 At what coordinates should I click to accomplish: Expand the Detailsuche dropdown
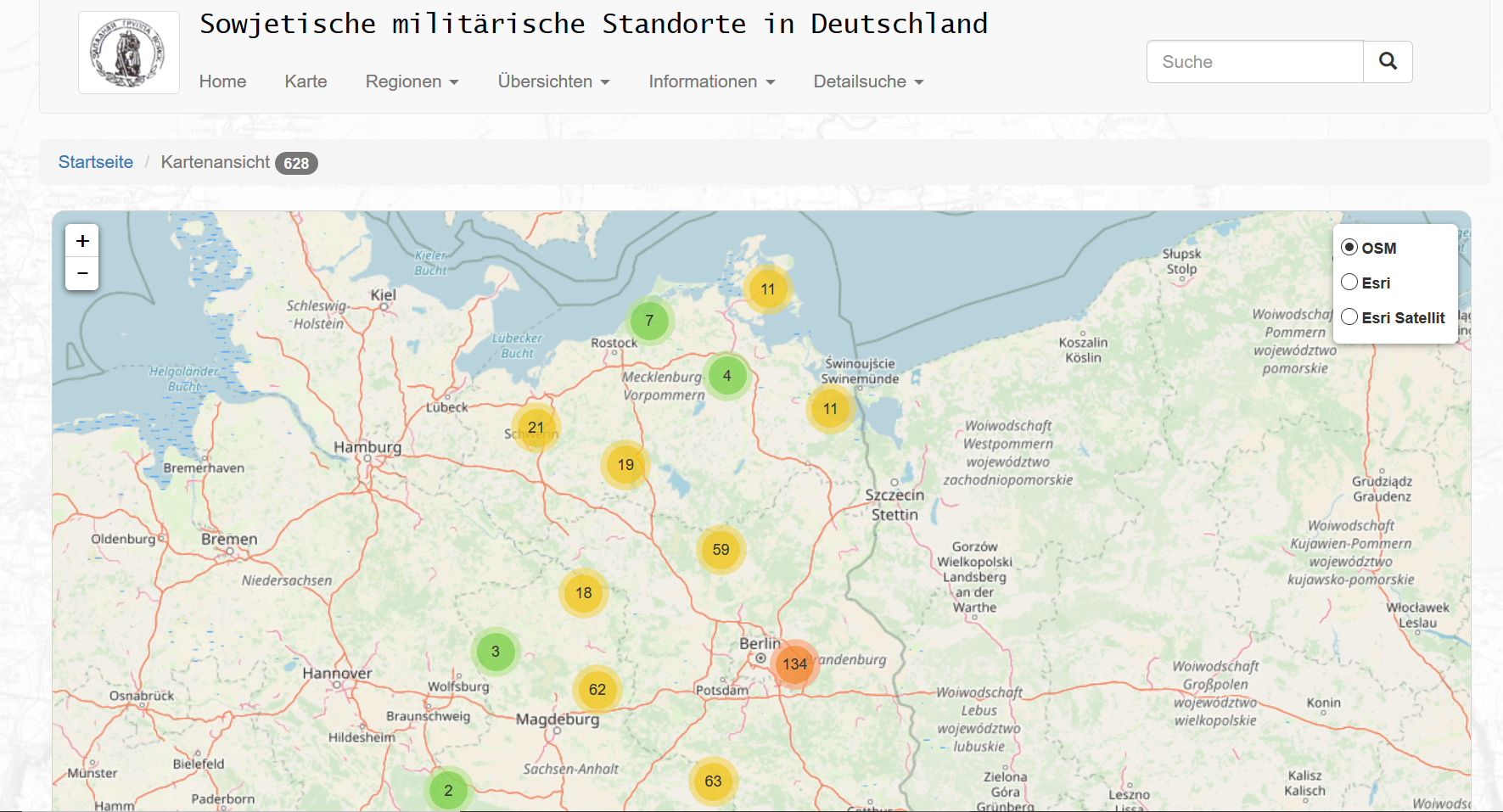coord(868,81)
